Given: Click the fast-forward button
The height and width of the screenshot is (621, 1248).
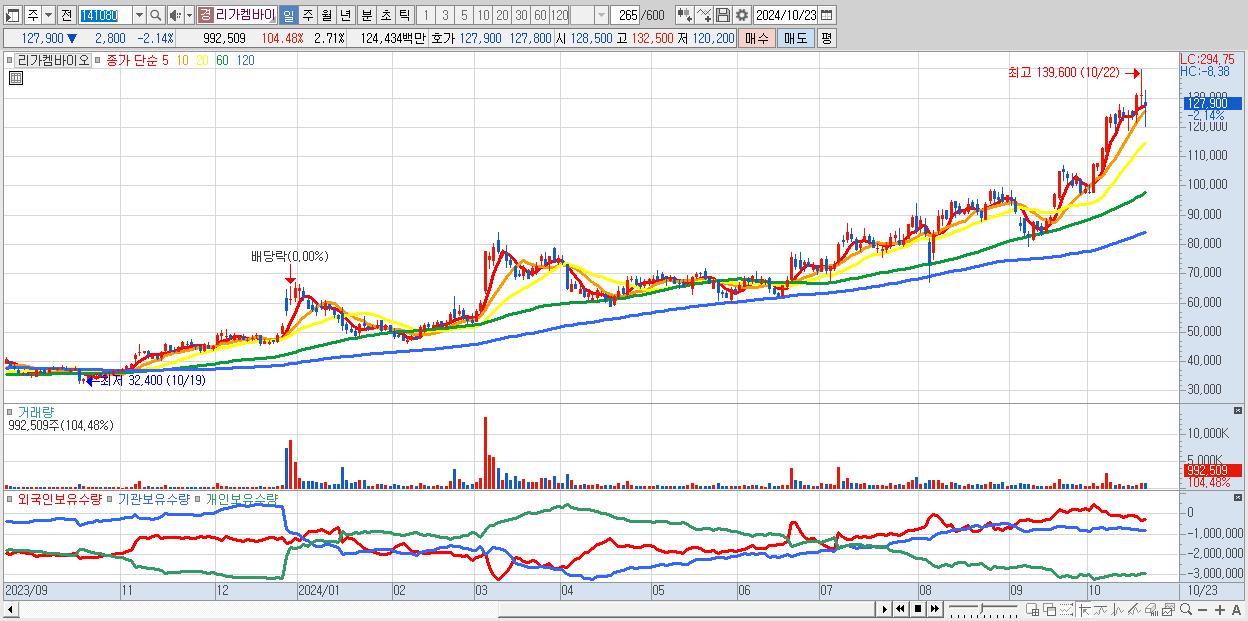Looking at the screenshot, I should (935, 609).
